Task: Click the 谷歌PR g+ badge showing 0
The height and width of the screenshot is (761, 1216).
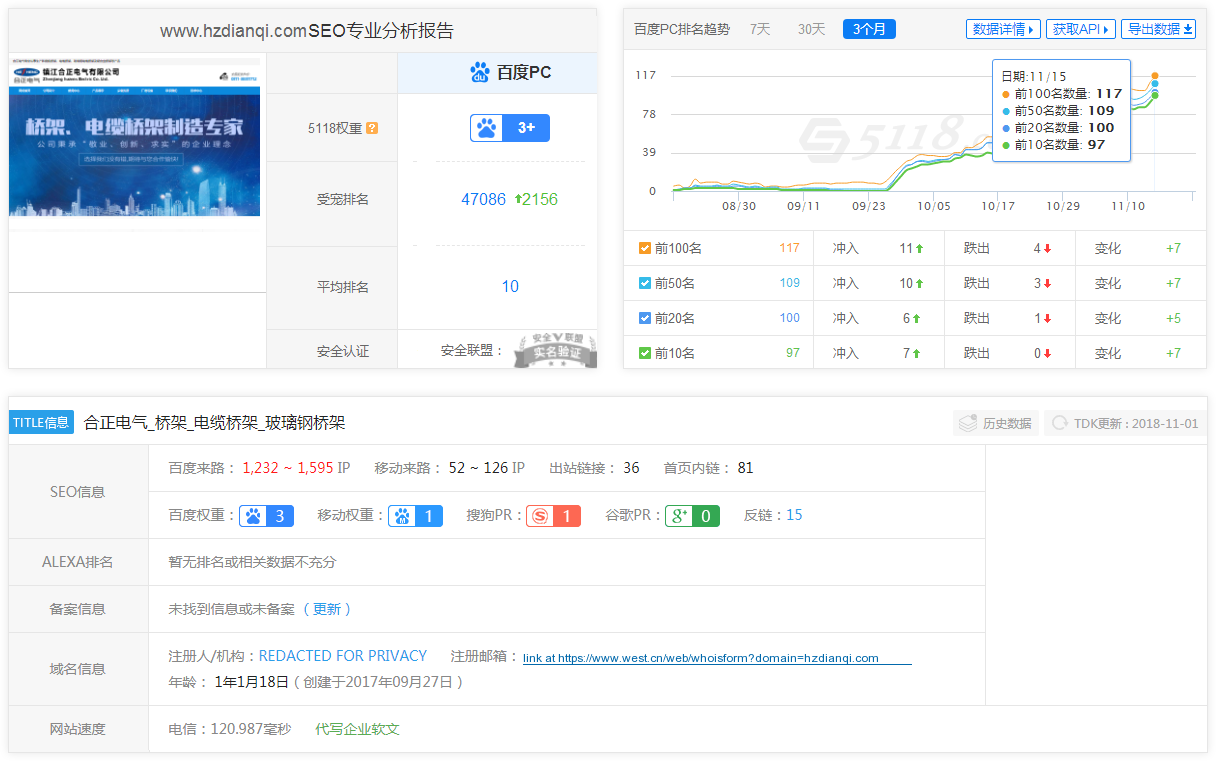Action: point(692,516)
